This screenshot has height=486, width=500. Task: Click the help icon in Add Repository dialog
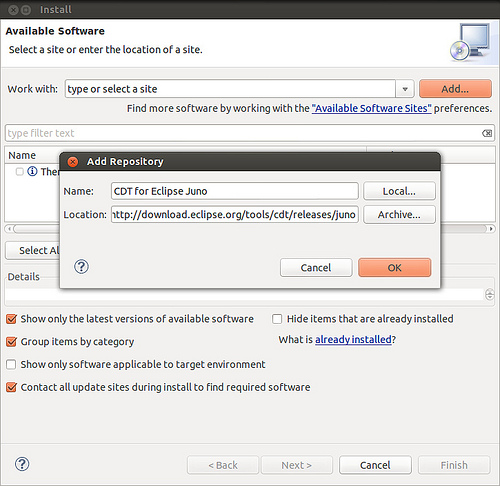pos(81,267)
